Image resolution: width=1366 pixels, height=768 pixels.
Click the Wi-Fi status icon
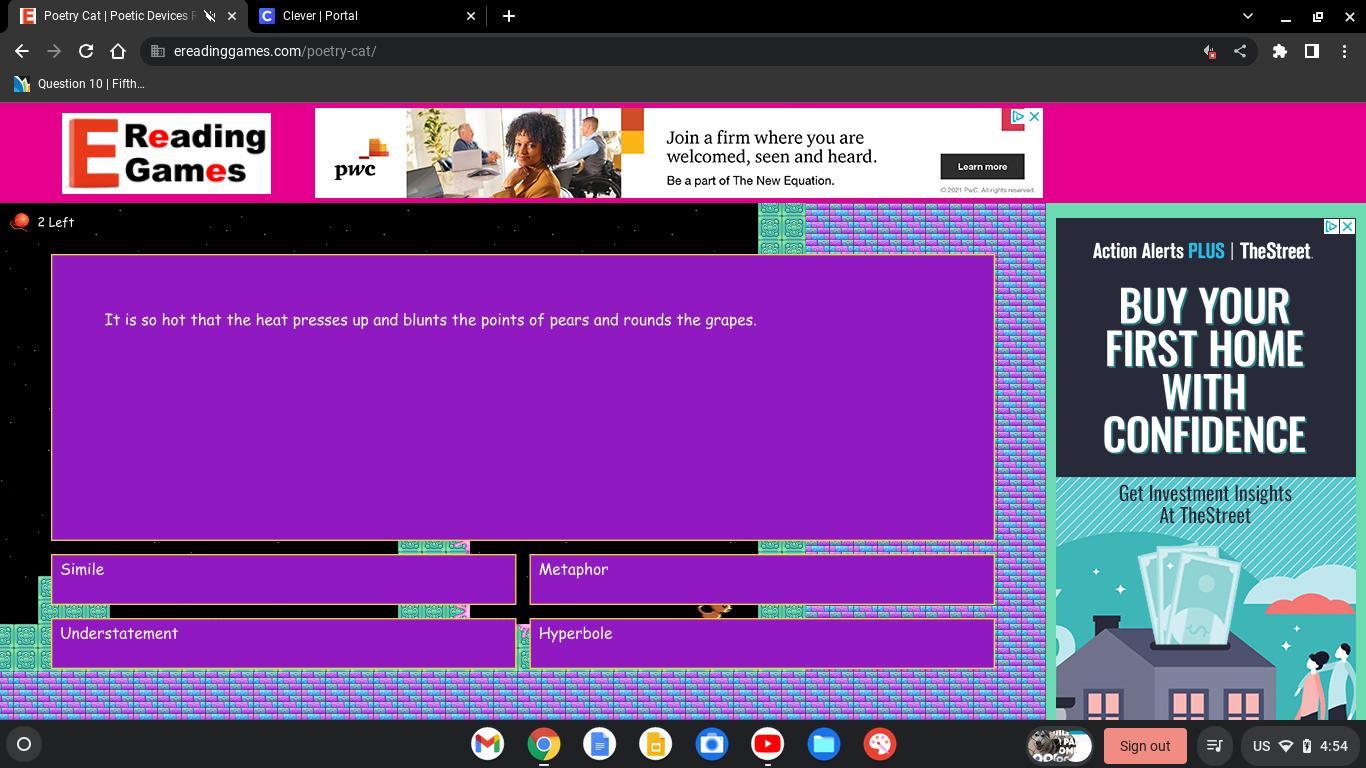coord(1287,746)
